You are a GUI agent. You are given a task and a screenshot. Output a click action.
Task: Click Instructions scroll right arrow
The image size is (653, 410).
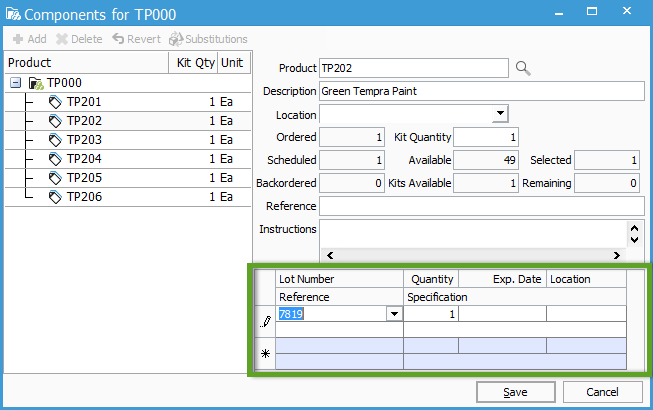pyautogui.click(x=617, y=255)
